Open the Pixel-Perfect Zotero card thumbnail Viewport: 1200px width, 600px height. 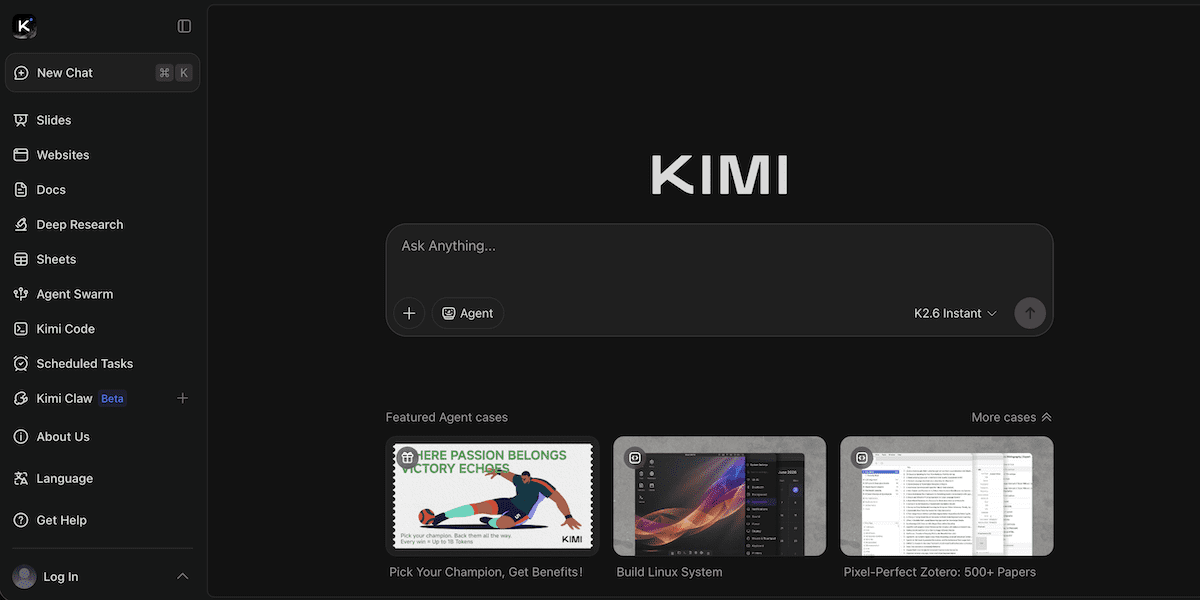tap(947, 496)
